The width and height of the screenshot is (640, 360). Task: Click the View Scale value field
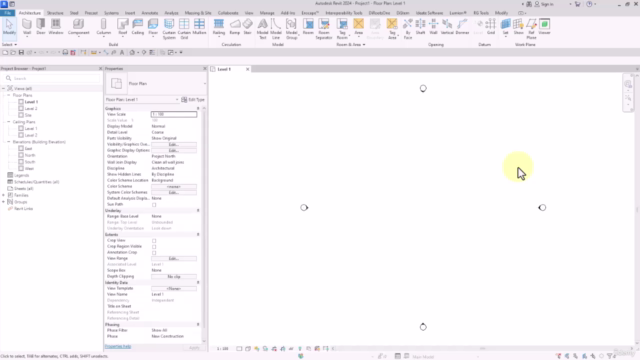click(174, 114)
